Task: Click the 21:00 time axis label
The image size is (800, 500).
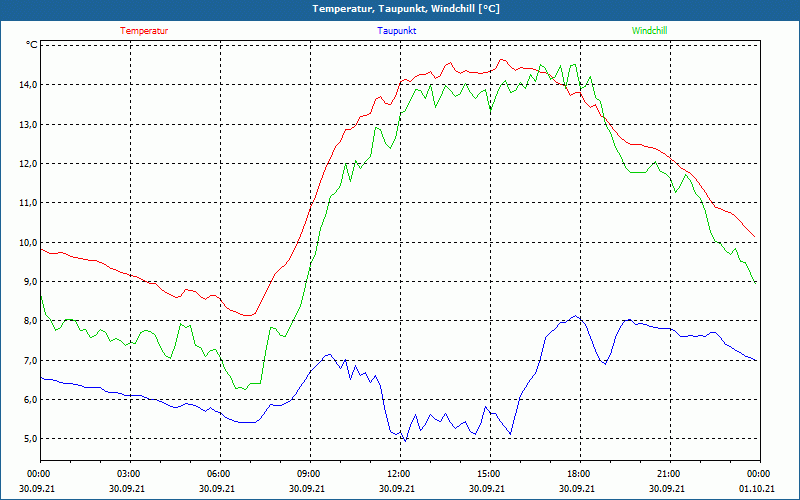Action: tap(667, 474)
